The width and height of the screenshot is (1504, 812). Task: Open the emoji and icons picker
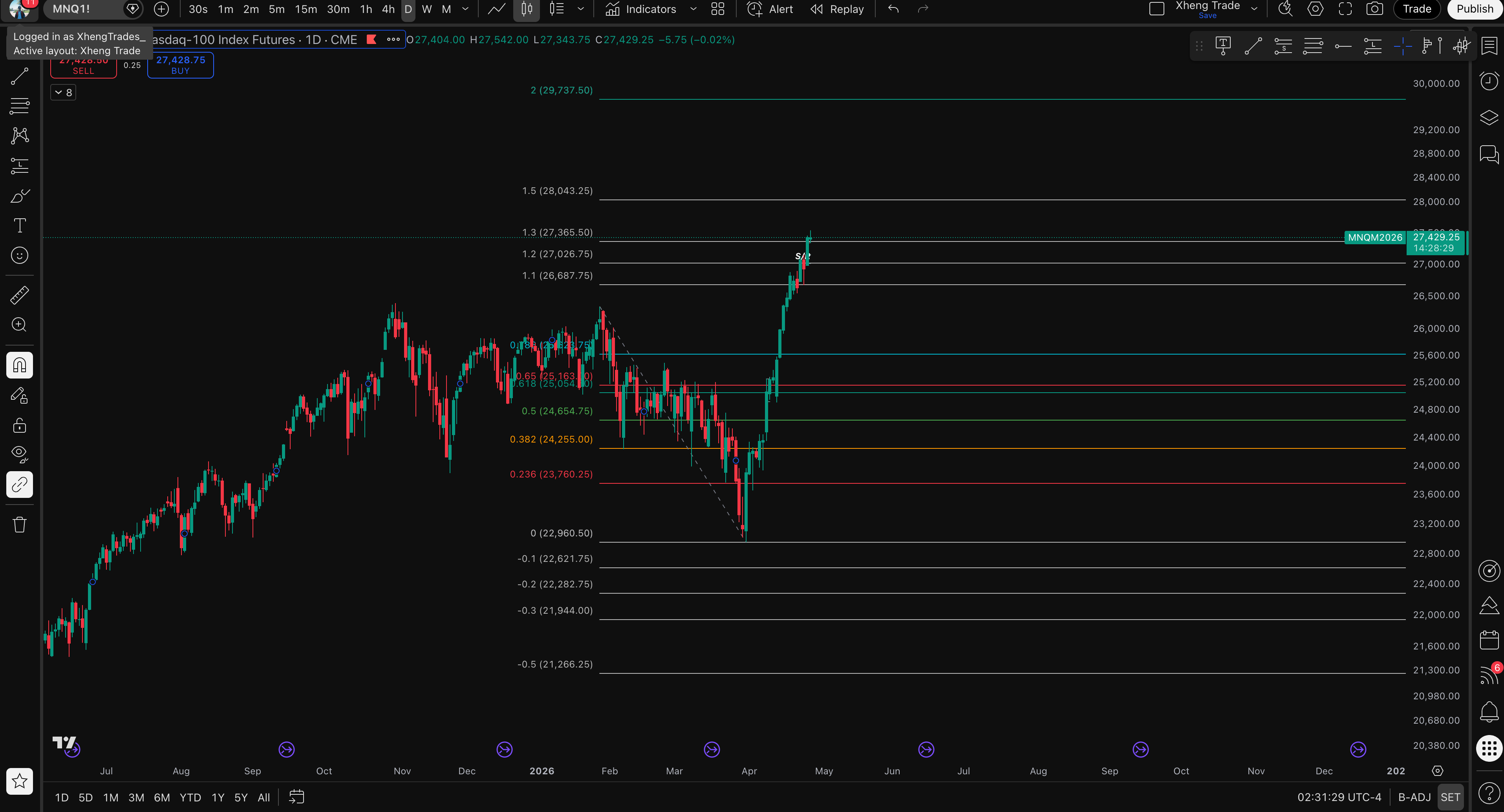(20, 255)
